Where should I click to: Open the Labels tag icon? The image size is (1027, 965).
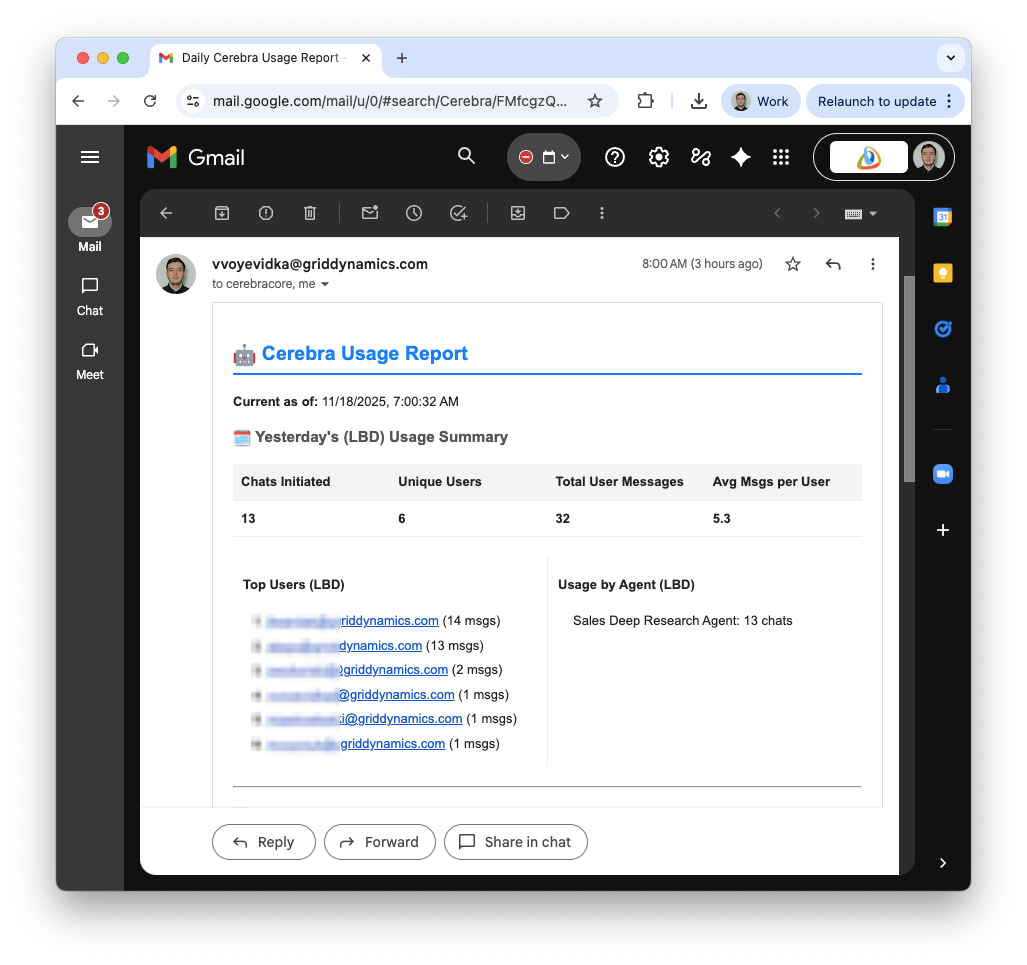561,213
